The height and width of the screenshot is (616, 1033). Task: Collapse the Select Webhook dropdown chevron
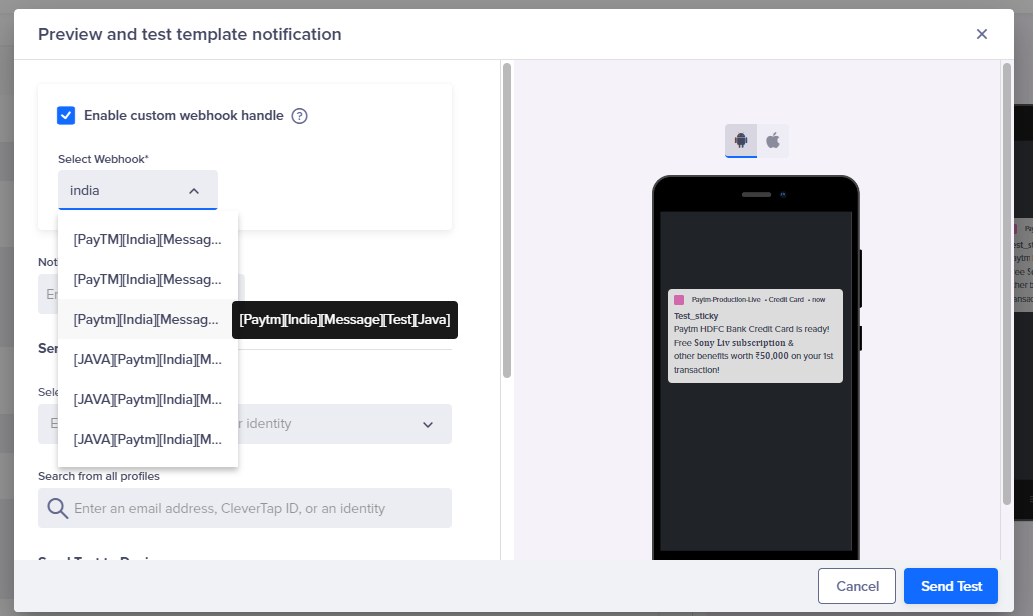(x=194, y=191)
